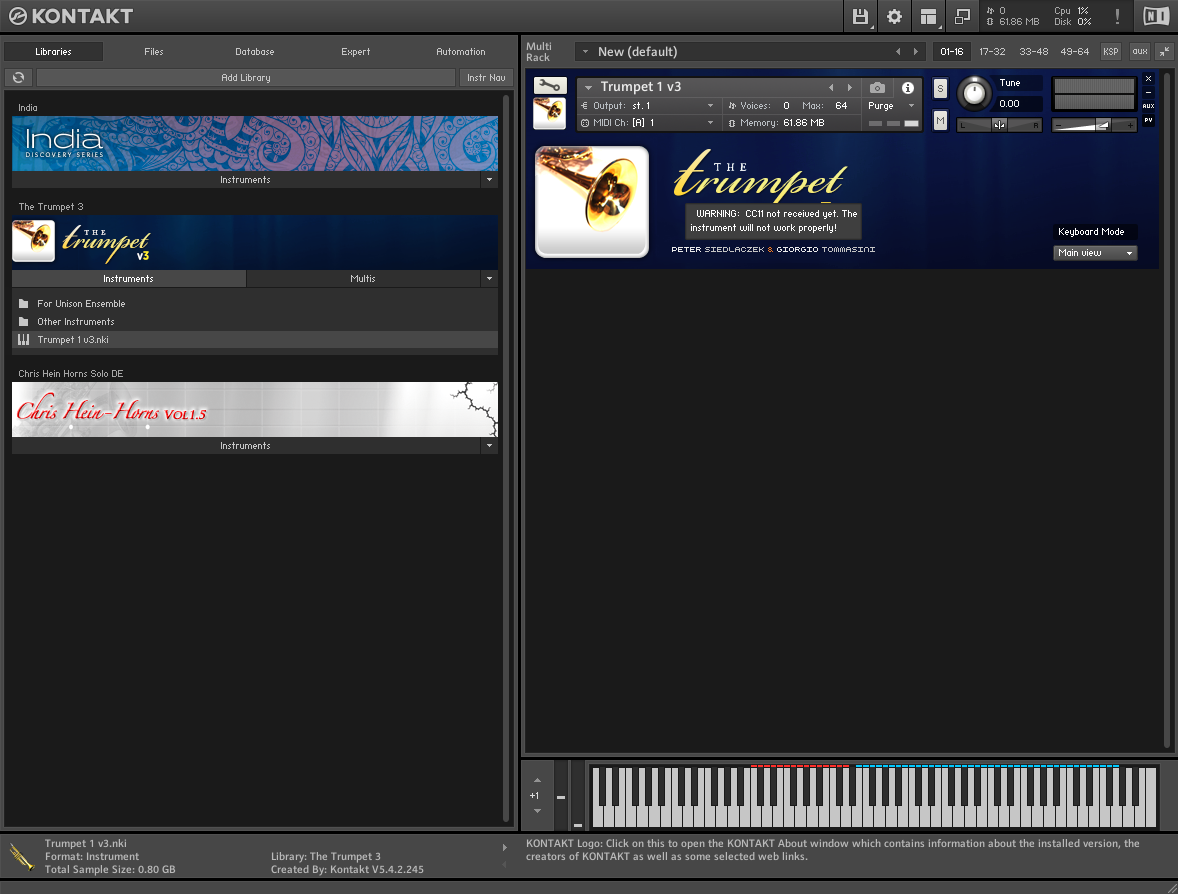This screenshot has width=1178, height=894.
Task: Click the Other Instruments folder icon
Action: pos(23,322)
